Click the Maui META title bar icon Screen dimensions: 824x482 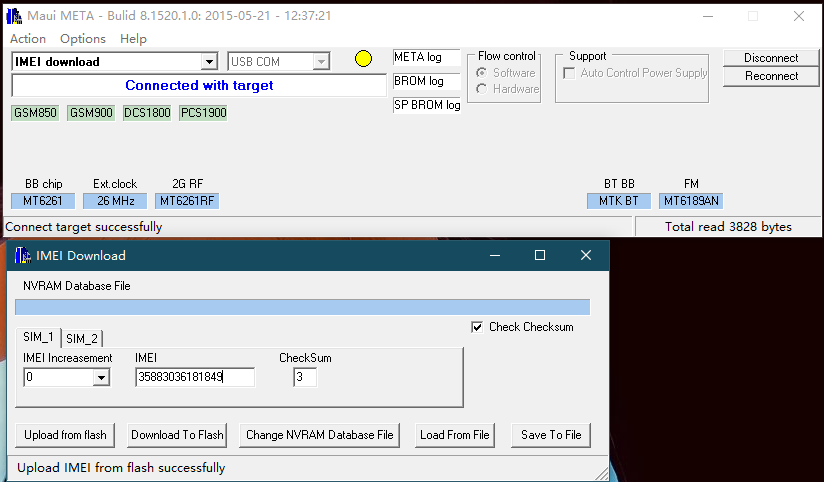coord(14,16)
